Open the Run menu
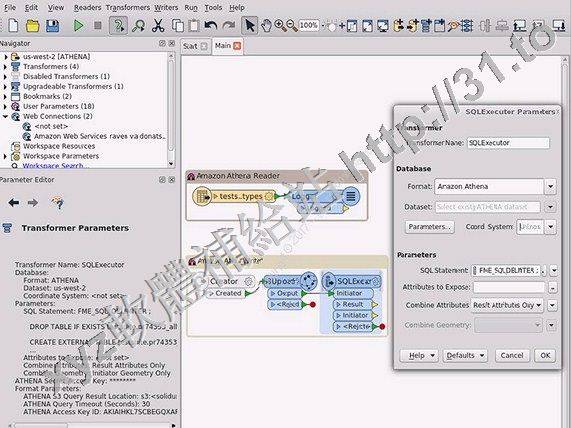This screenshot has width=571, height=428. coord(191,8)
